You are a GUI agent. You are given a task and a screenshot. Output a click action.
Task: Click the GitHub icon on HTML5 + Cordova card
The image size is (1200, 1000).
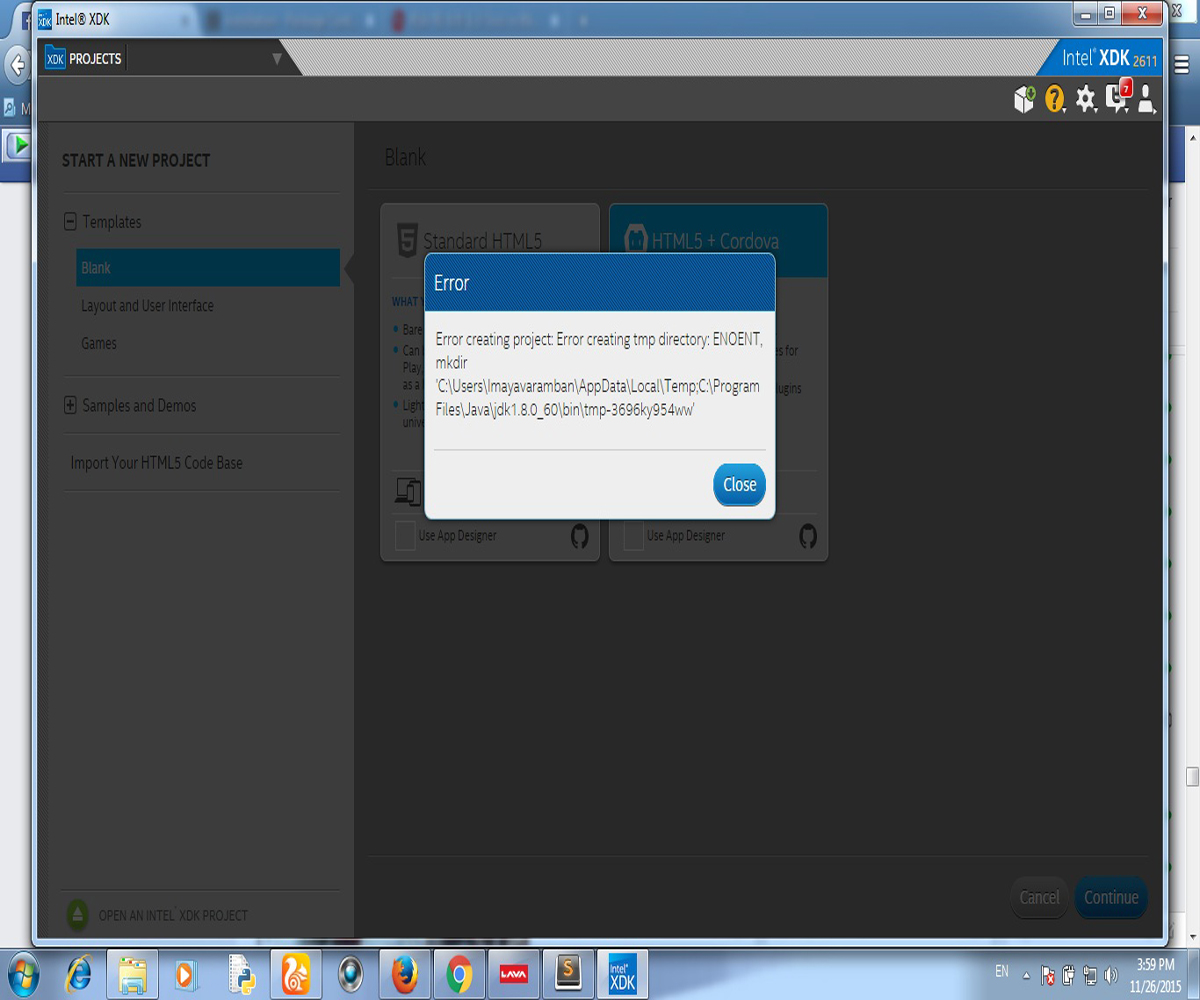pos(808,536)
